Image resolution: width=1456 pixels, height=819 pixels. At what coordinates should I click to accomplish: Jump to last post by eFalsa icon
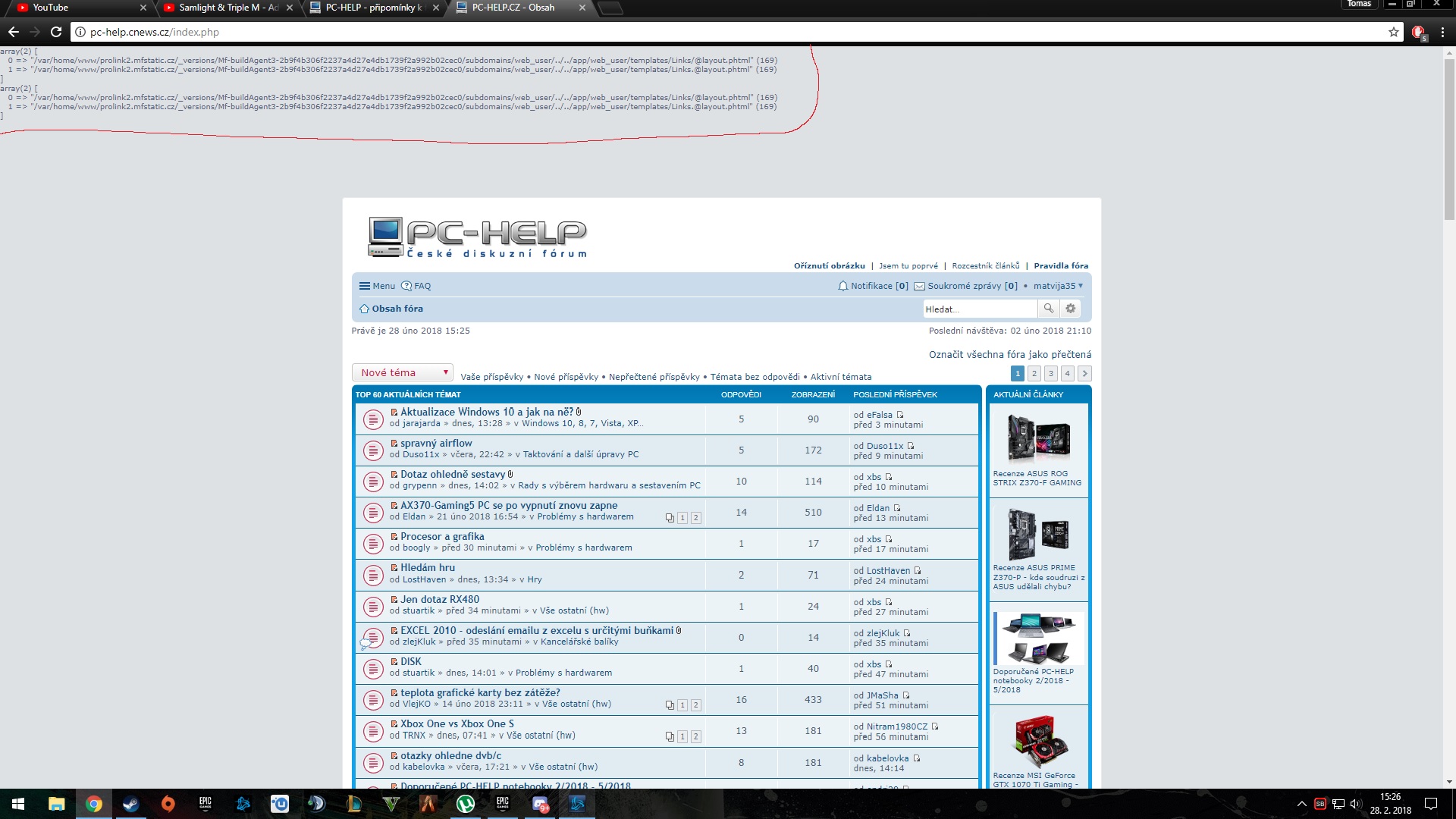tap(900, 415)
